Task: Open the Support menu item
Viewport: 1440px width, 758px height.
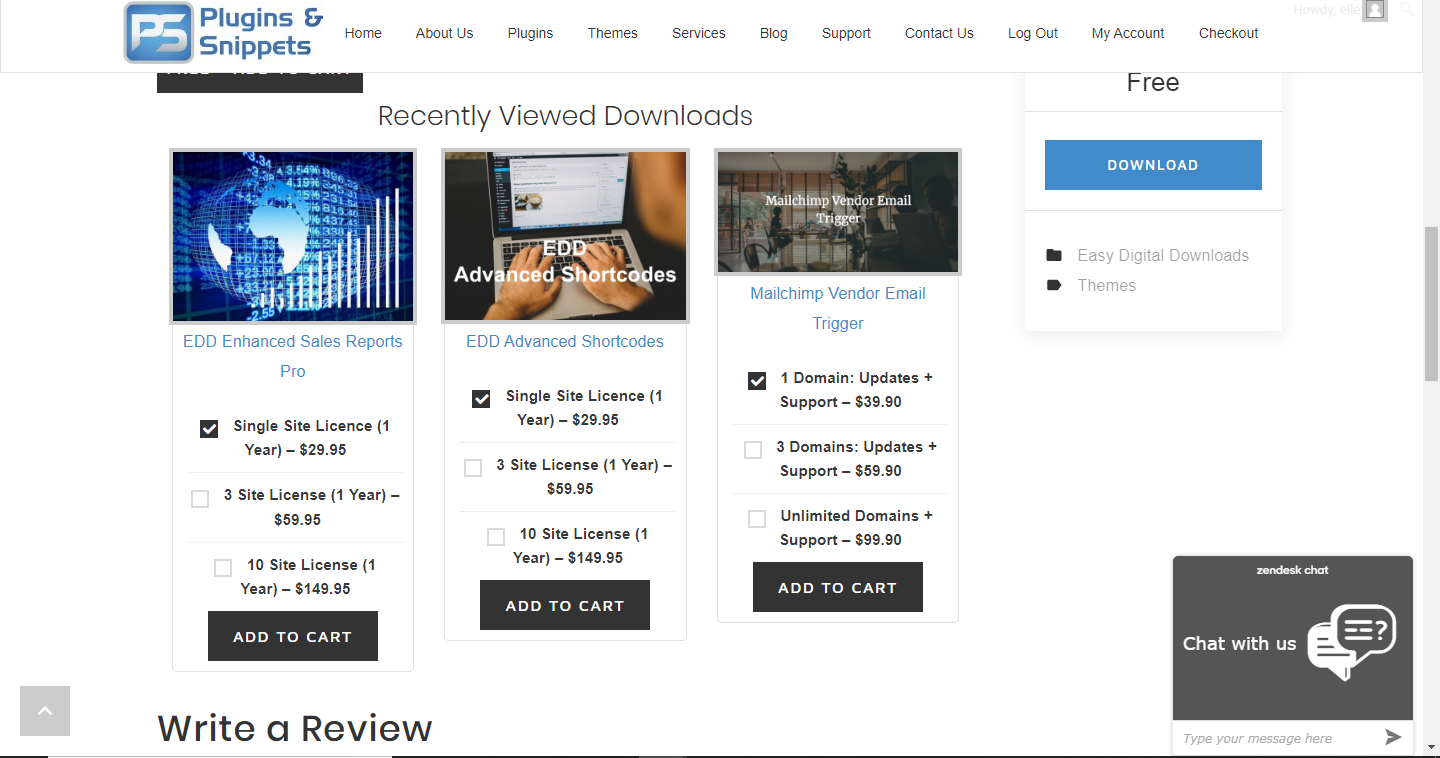Action: tap(846, 33)
